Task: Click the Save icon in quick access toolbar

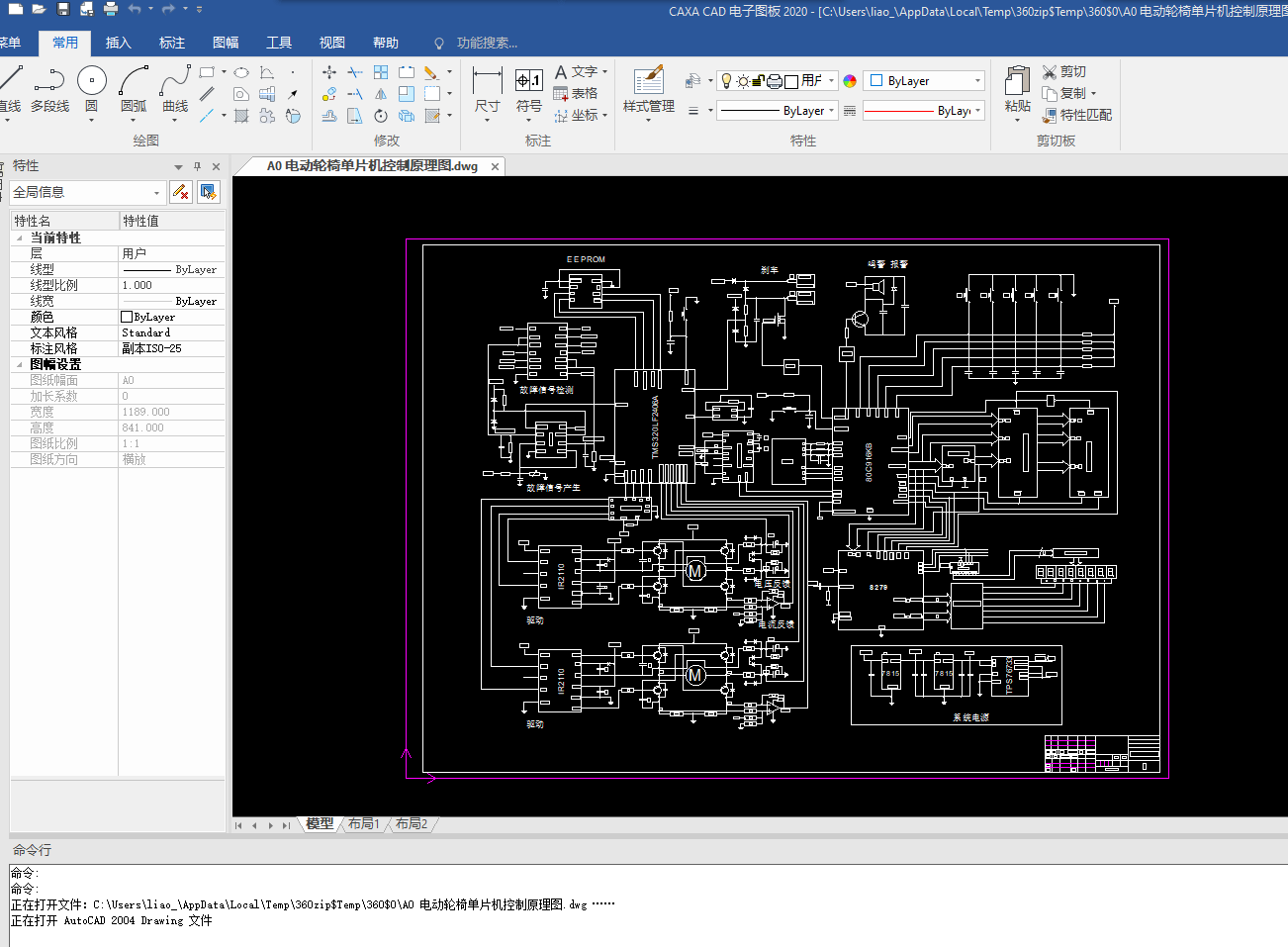Action: pos(63,10)
